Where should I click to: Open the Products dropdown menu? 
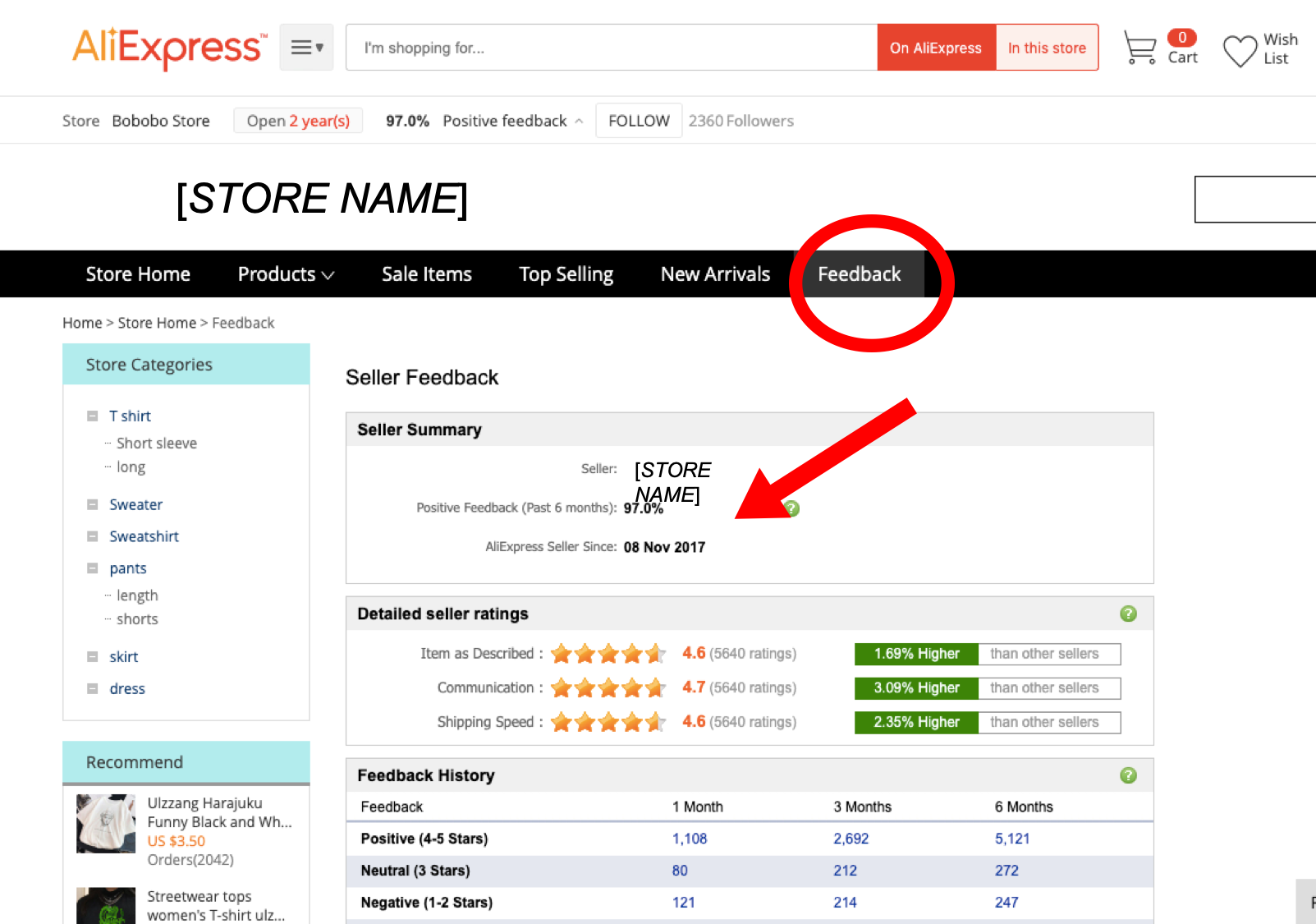tap(286, 274)
